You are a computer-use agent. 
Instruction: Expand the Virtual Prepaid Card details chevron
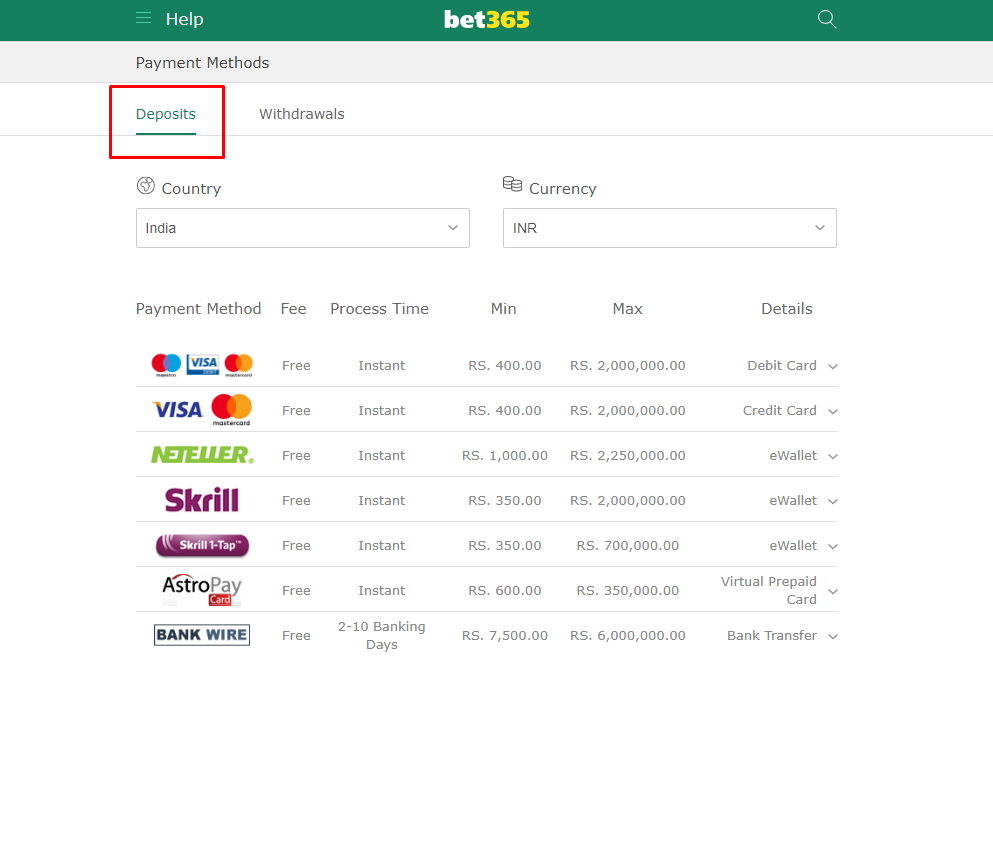[x=833, y=591]
